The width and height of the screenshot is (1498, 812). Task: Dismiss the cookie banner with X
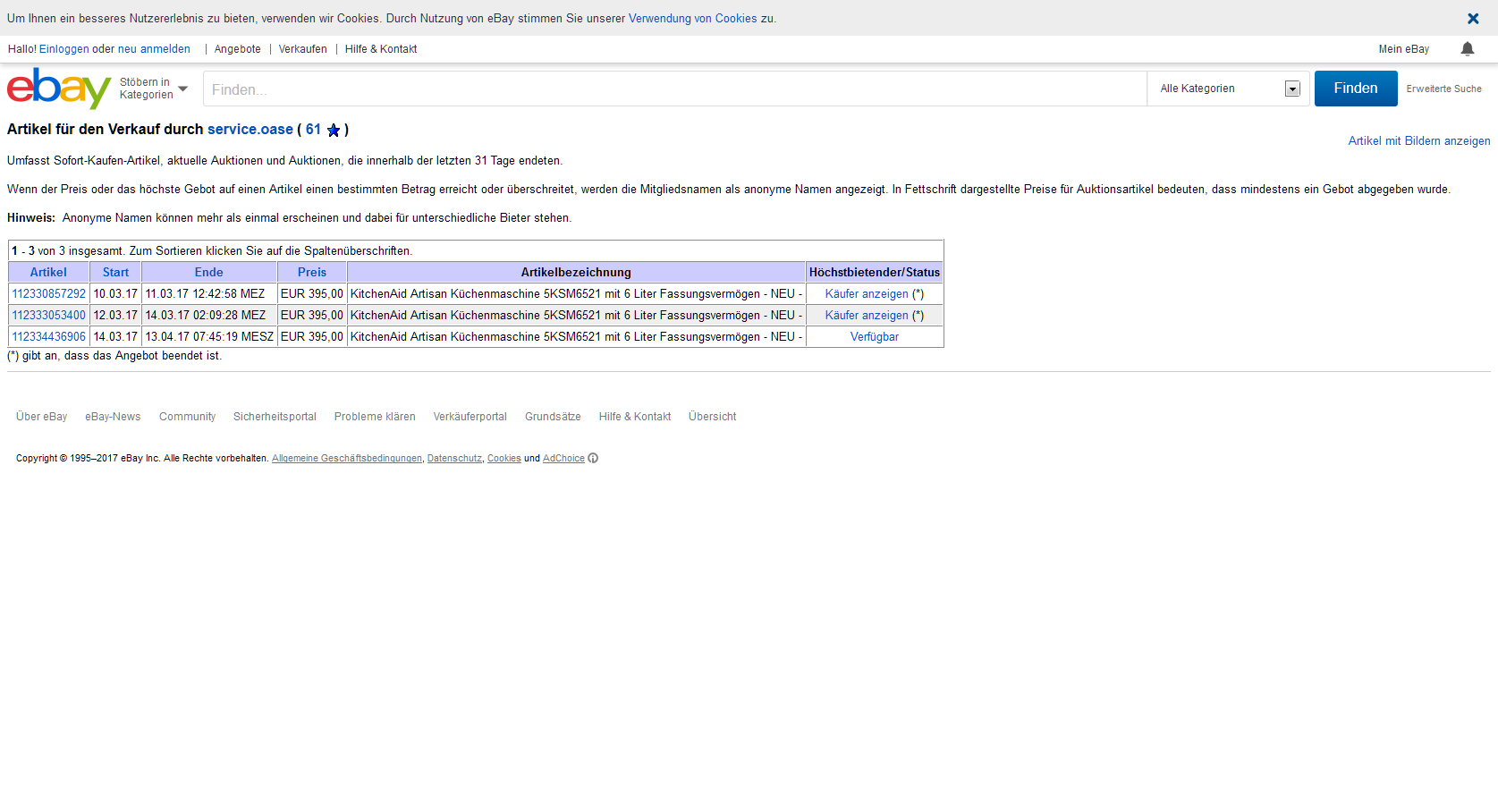click(1473, 19)
